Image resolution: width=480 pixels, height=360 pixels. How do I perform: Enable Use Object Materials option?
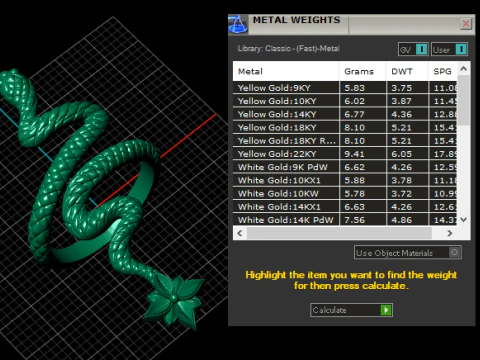(x=408, y=253)
